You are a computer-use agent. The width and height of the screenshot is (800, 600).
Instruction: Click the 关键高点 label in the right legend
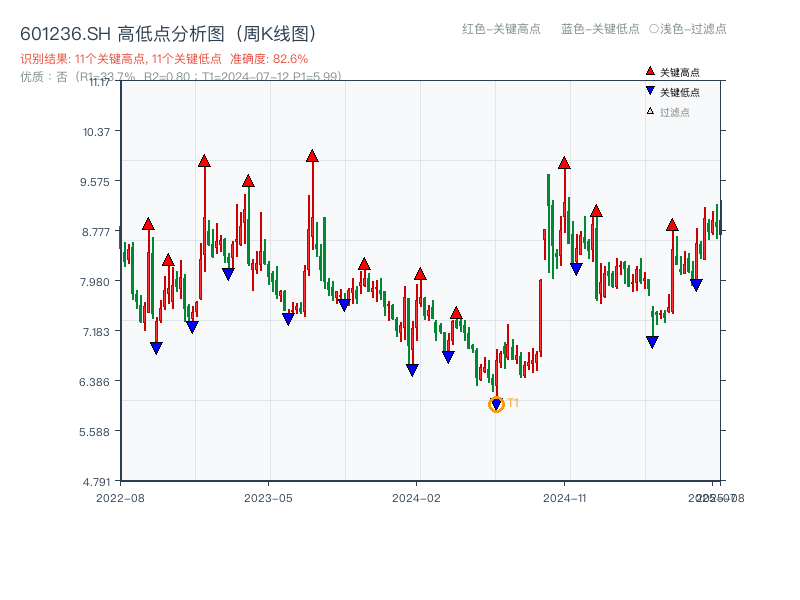click(682, 72)
